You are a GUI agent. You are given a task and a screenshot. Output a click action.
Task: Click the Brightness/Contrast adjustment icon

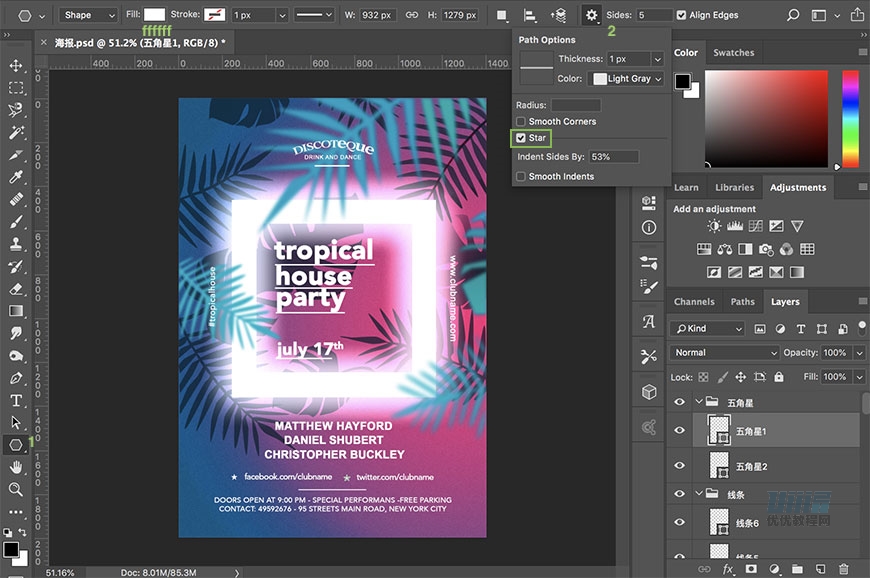(x=714, y=227)
